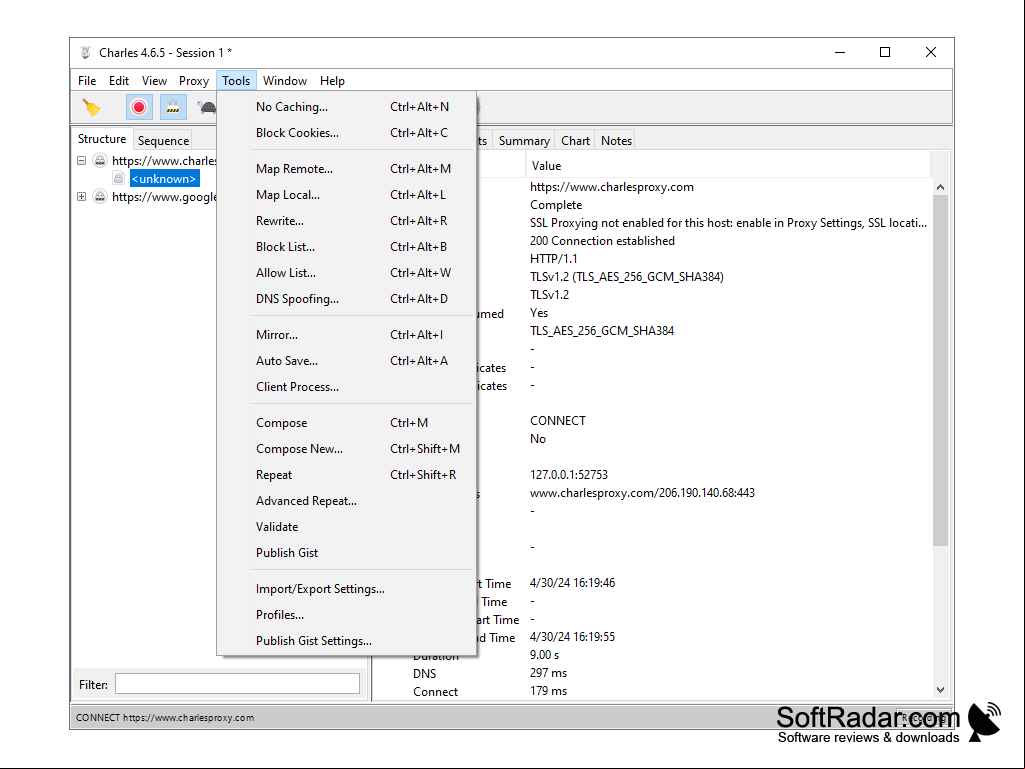1025x769 pixels.
Task: Select the 127.0.0.1:52753 client address
Action: click(x=569, y=475)
